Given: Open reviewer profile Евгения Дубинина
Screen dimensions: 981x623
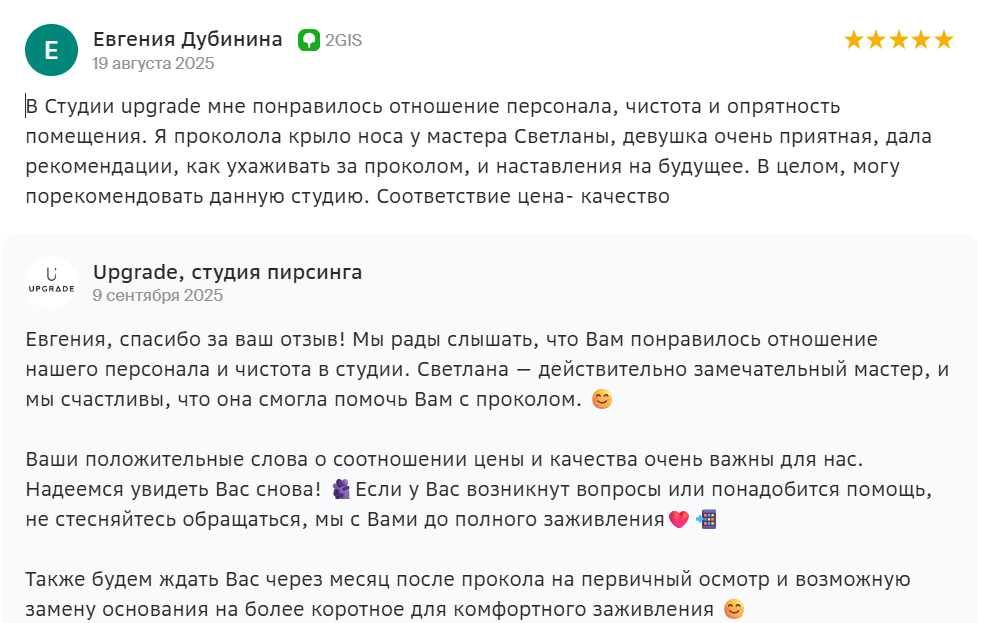Looking at the screenshot, I should coord(187,39).
